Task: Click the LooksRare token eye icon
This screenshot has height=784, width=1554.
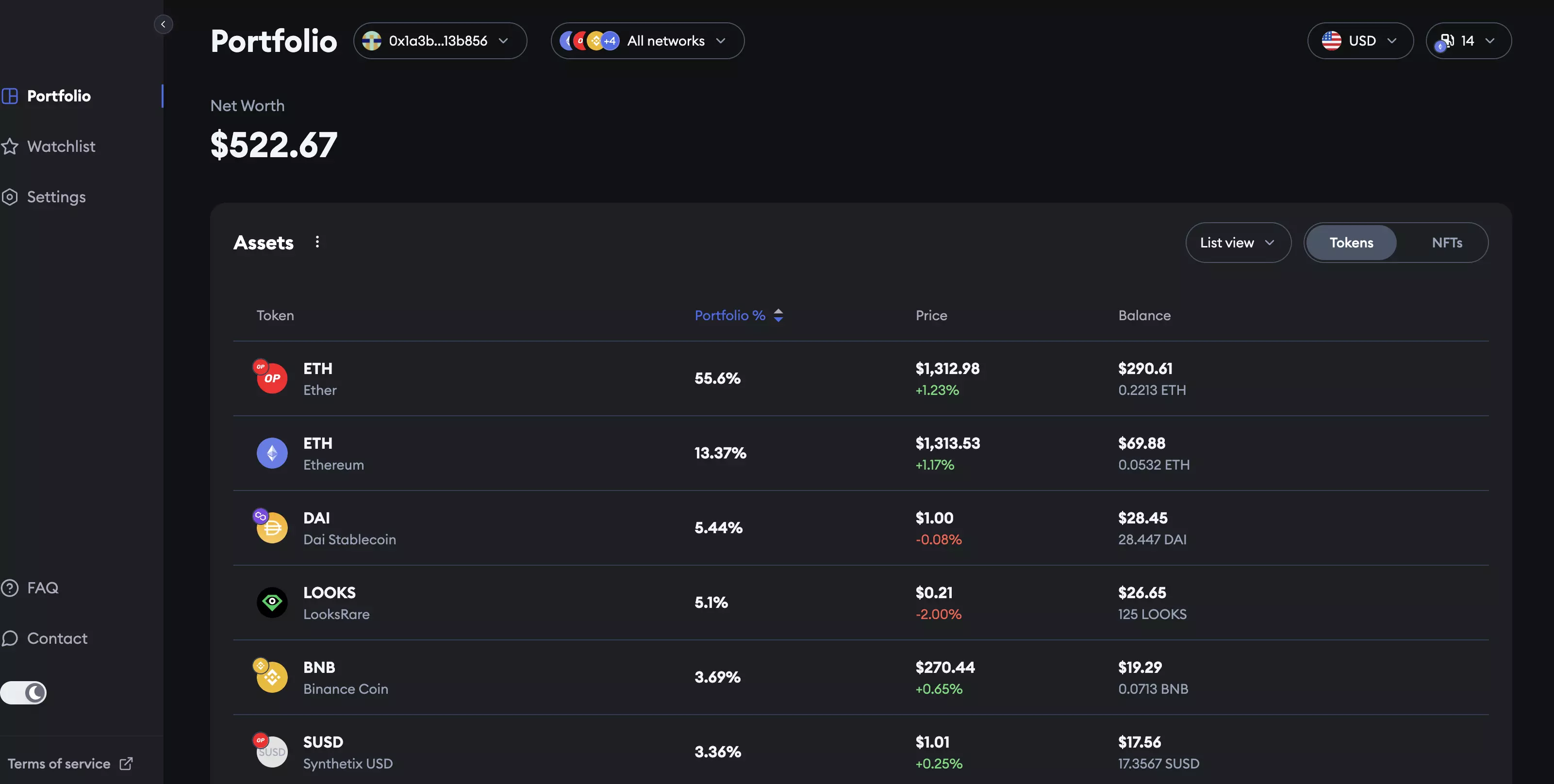Action: pos(272,603)
